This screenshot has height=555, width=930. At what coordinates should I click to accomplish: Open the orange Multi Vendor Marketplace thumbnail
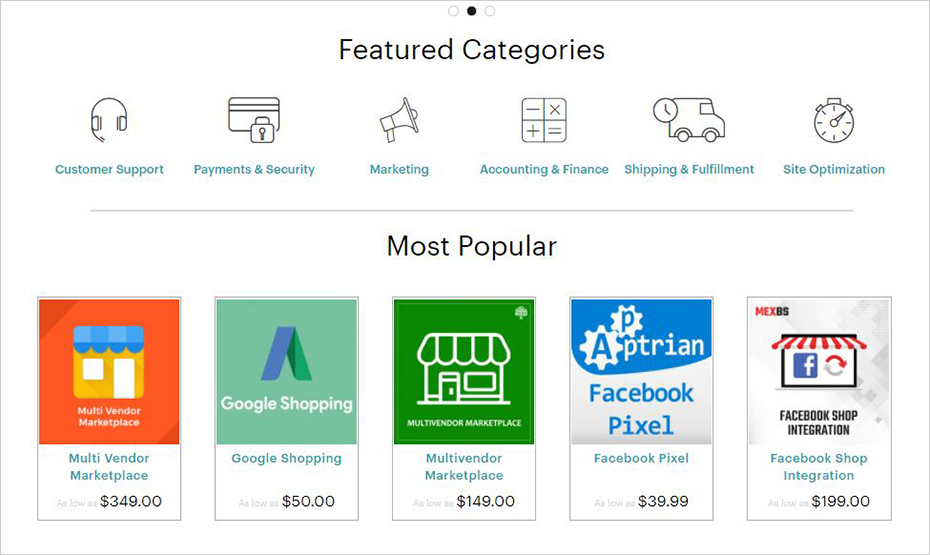[109, 371]
